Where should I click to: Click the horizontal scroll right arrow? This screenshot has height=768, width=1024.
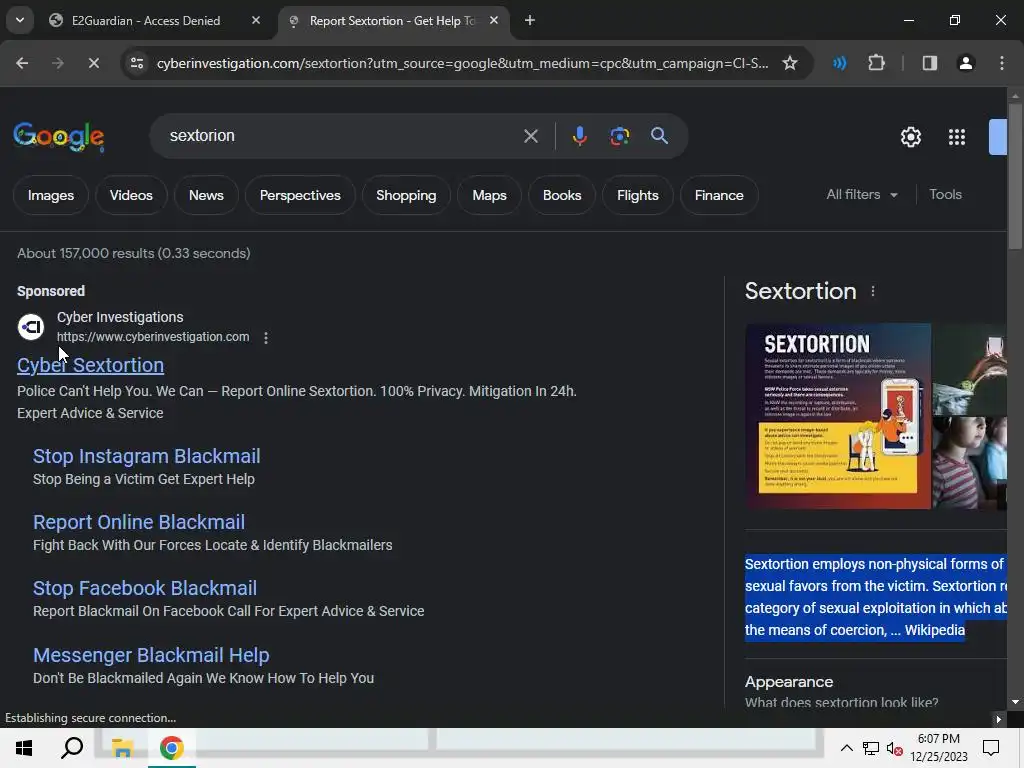(x=998, y=720)
